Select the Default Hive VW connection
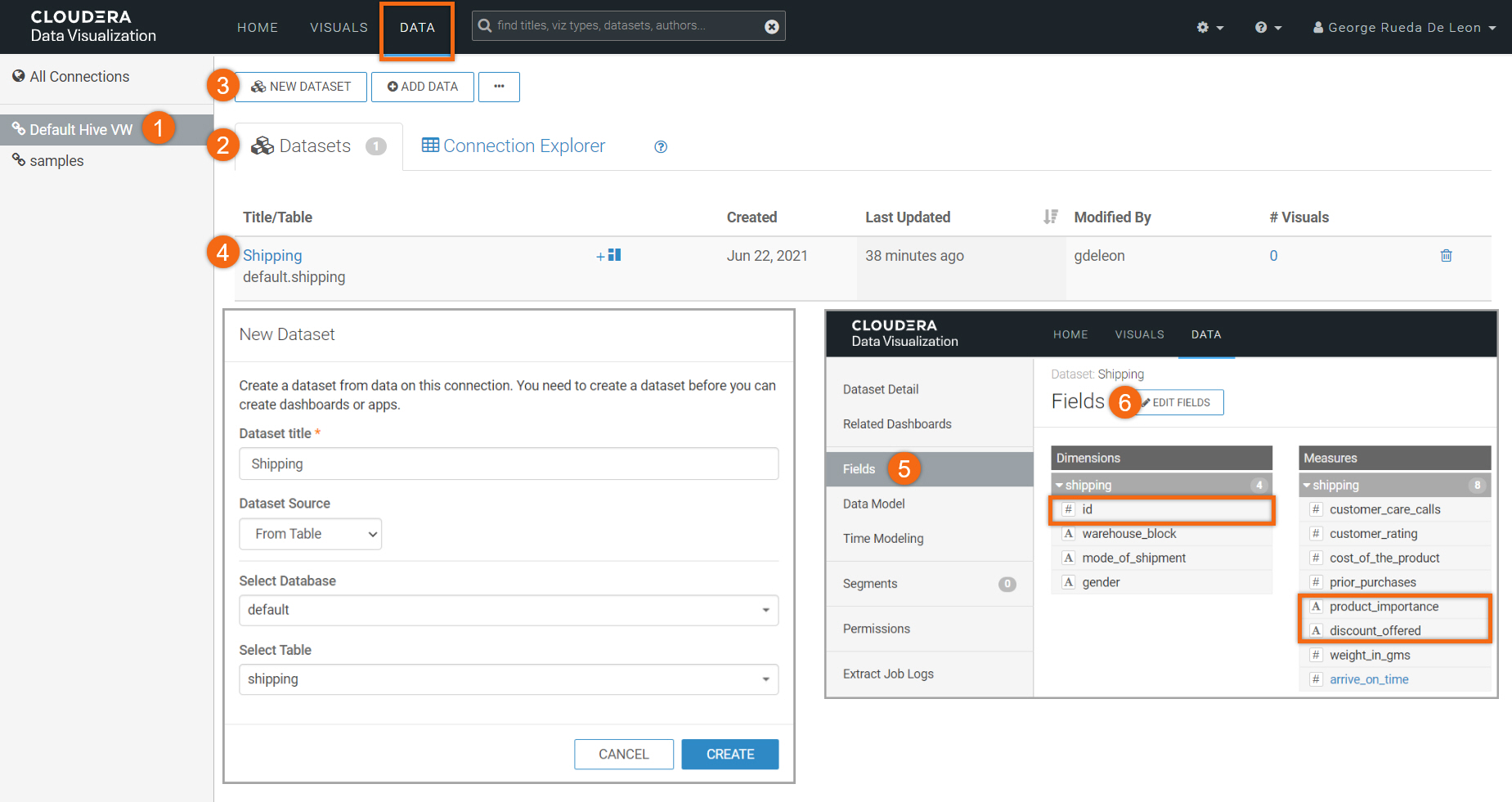 (106, 129)
